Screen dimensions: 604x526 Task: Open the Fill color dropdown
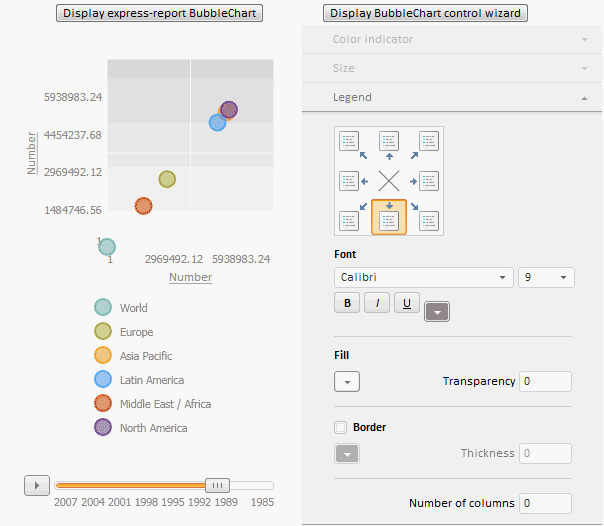(346, 381)
